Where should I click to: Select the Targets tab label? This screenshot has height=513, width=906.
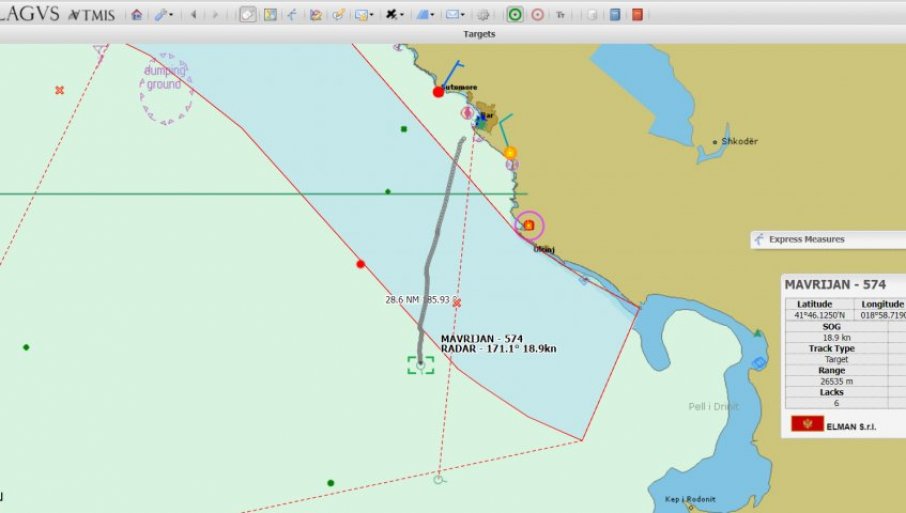(x=479, y=34)
